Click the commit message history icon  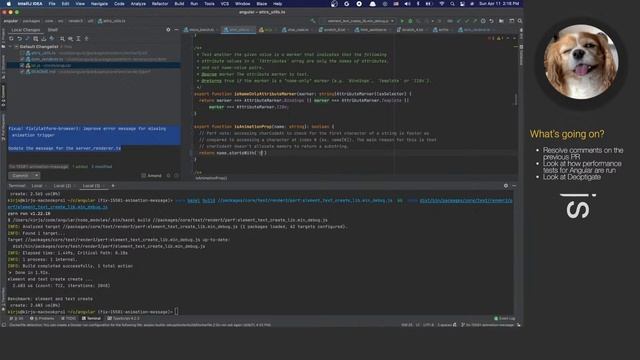click(176, 176)
